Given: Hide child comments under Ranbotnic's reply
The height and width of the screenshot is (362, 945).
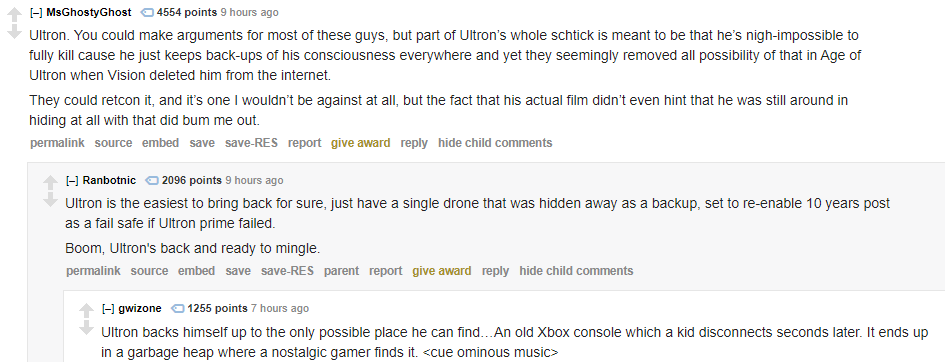Looking at the screenshot, I should coord(576,271).
